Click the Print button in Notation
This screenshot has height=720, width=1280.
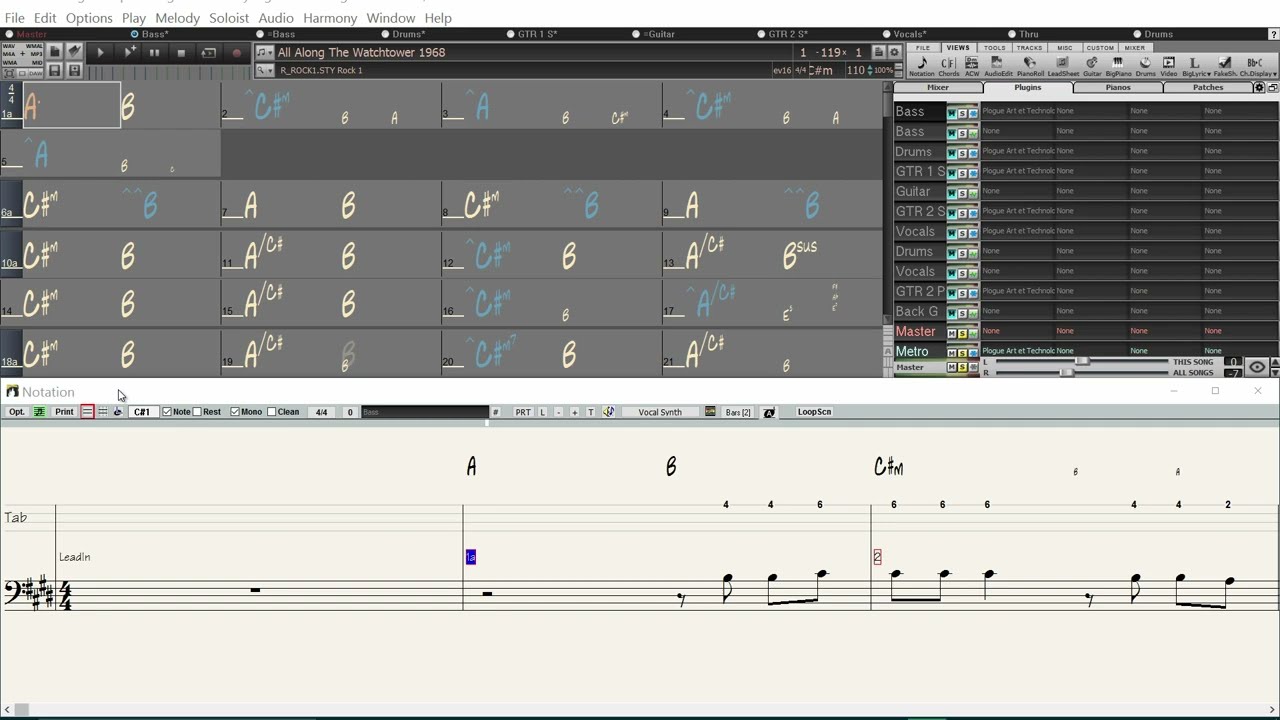click(x=64, y=412)
